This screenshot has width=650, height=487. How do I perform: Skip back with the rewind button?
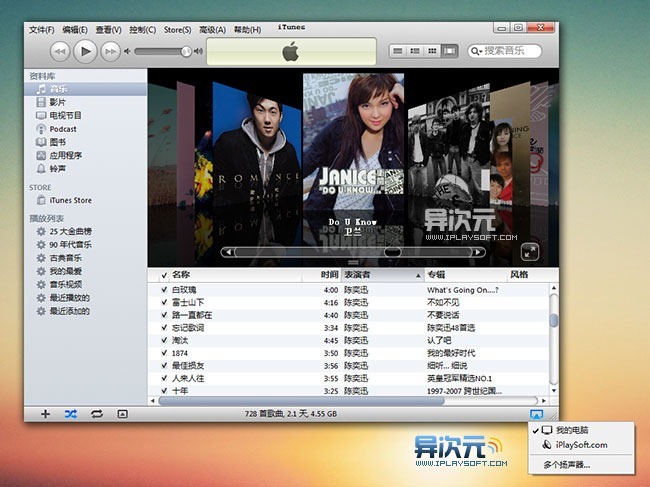(60, 52)
